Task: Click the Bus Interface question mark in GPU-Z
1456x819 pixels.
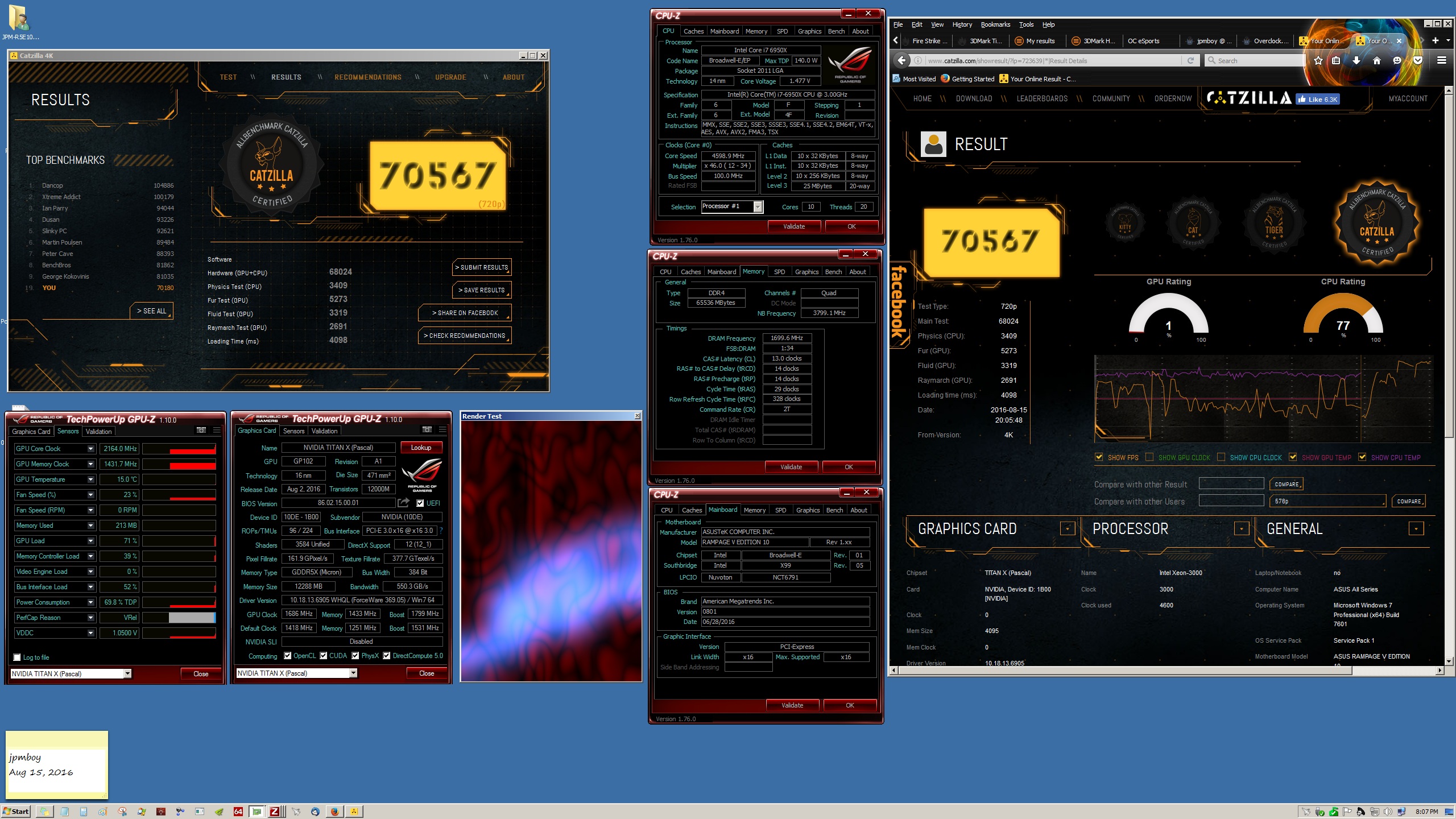Action: 441,531
